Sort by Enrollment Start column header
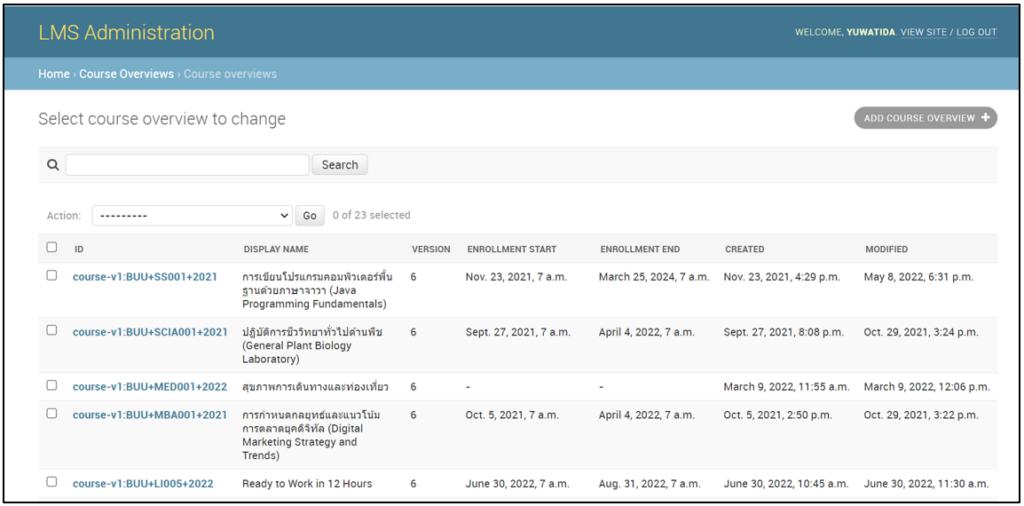The height and width of the screenshot is (506, 1024). click(511, 249)
